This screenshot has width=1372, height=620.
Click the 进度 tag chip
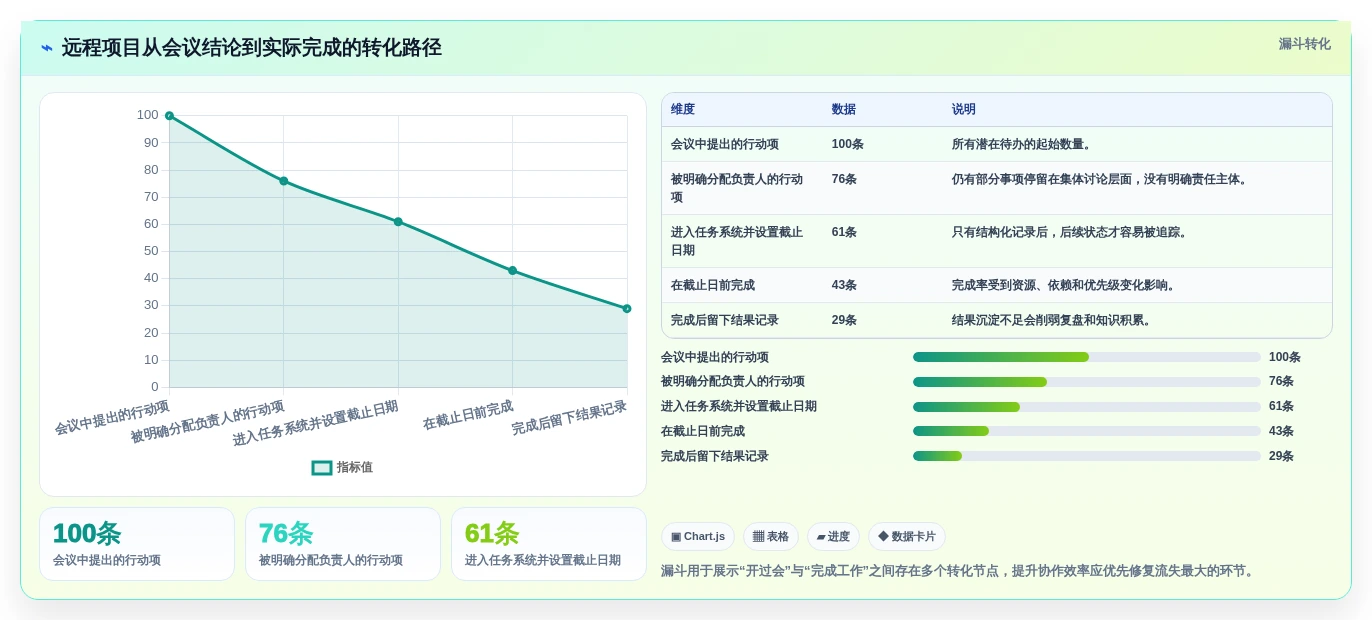tap(833, 537)
